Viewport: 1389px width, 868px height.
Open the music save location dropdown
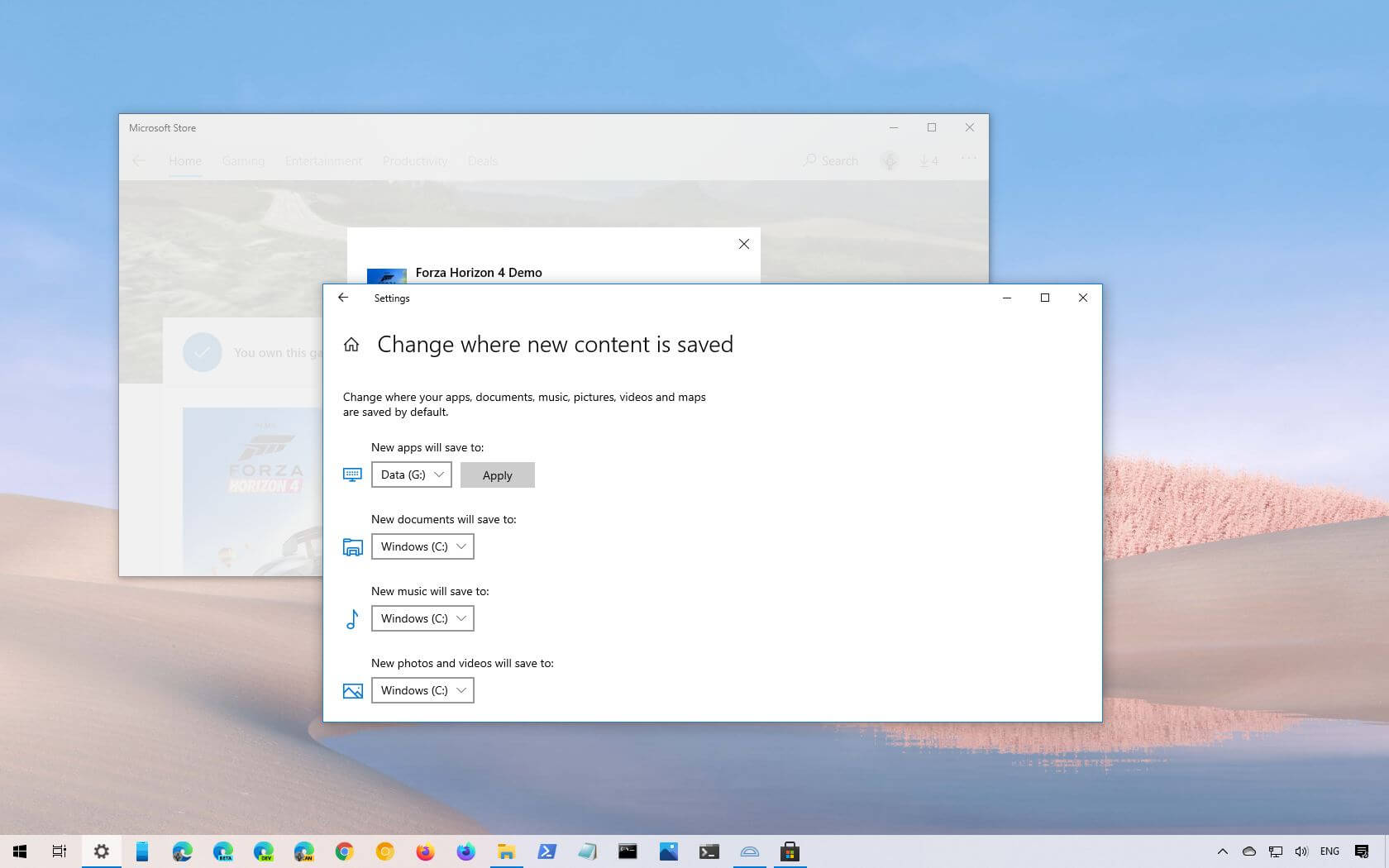pyautogui.click(x=422, y=618)
